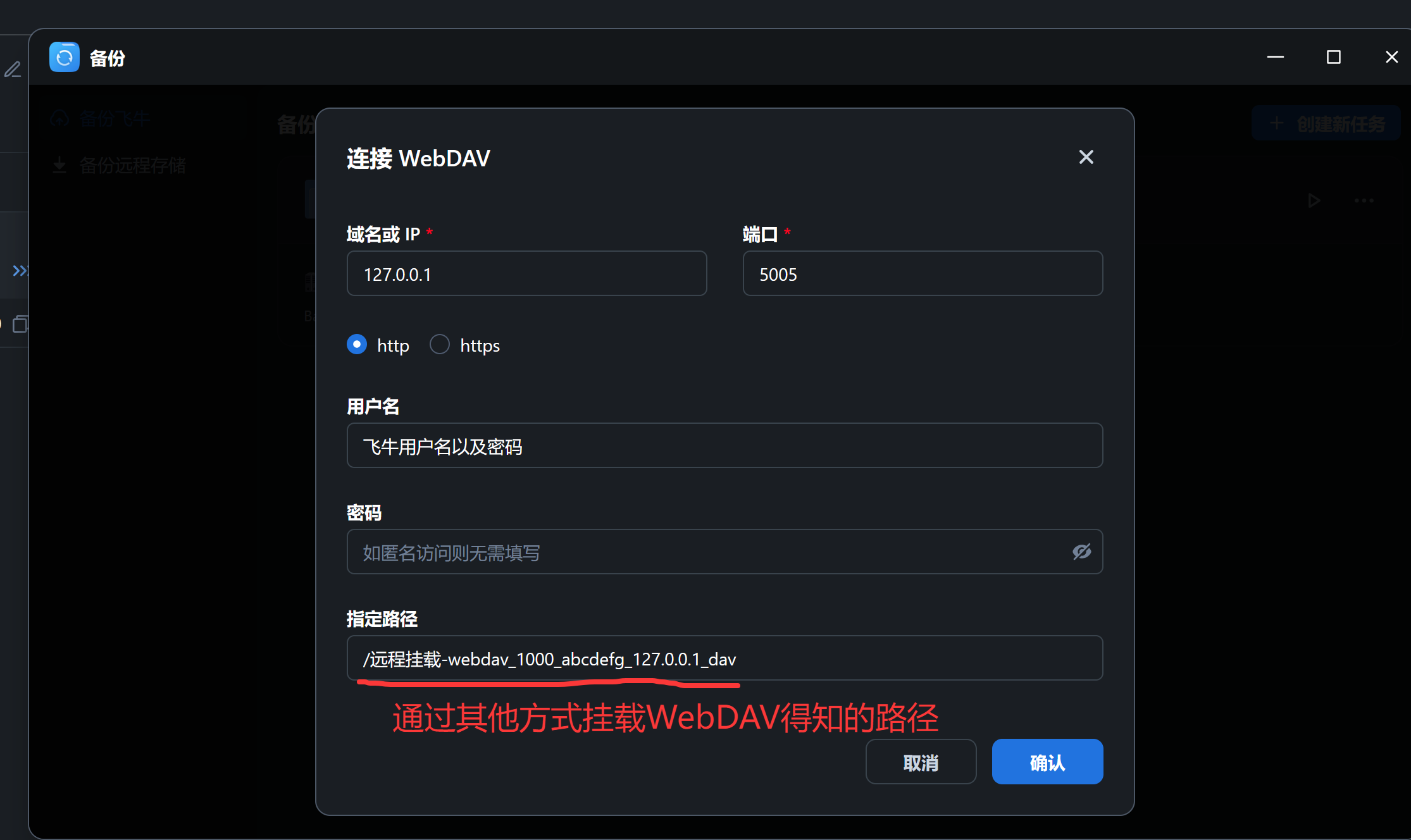Focus the 用户名 username field
This screenshot has width=1411, height=840.
(x=724, y=446)
